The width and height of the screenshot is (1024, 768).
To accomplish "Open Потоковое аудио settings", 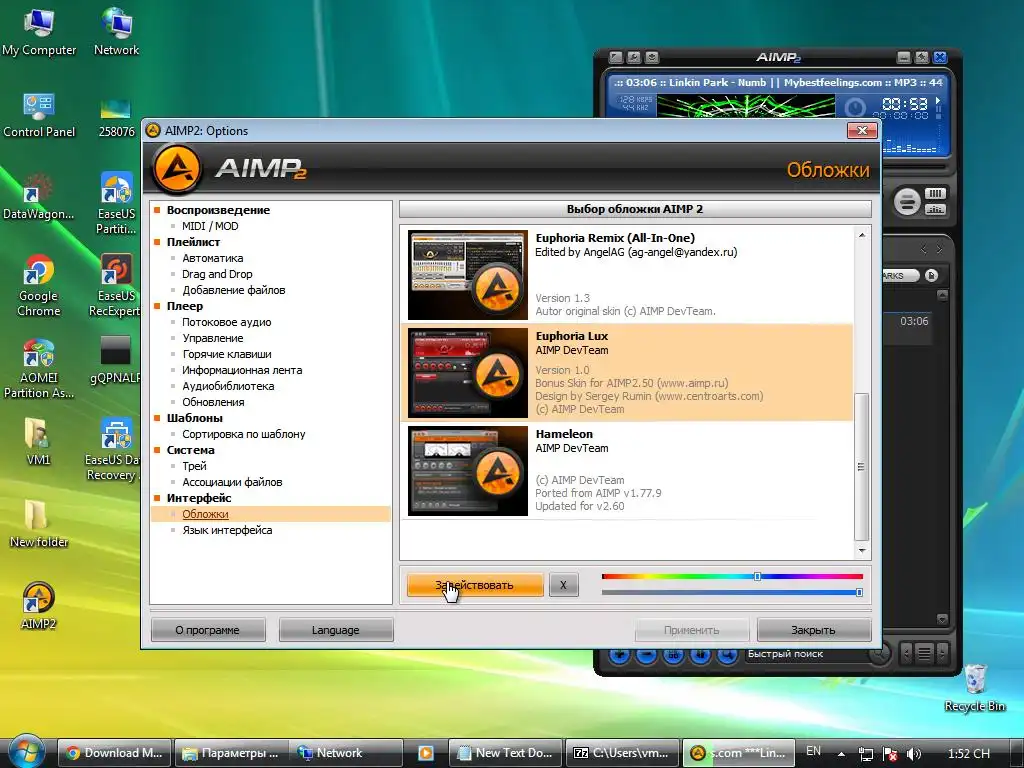I will (x=227, y=322).
